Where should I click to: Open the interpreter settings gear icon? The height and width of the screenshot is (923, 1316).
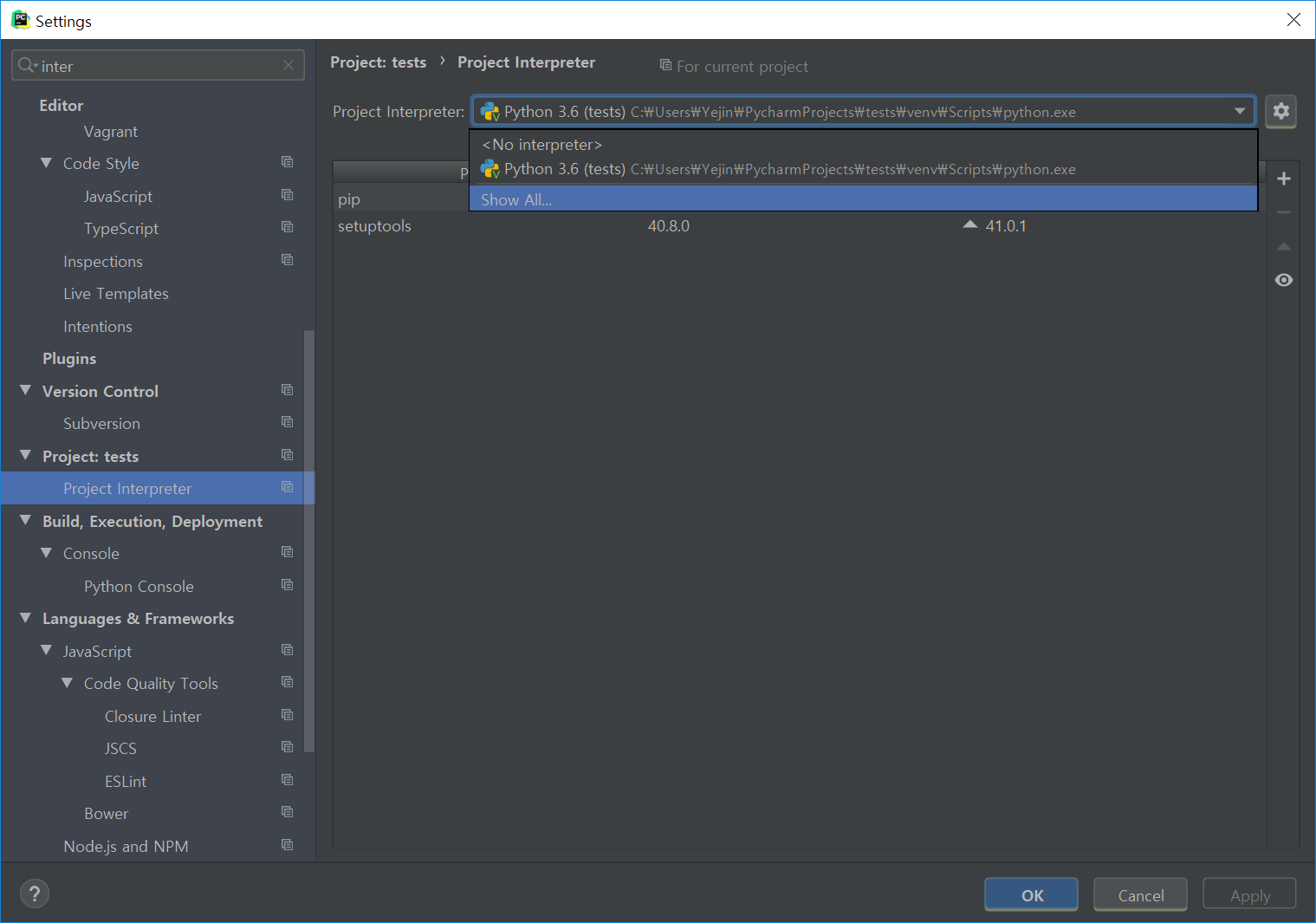coord(1280,111)
